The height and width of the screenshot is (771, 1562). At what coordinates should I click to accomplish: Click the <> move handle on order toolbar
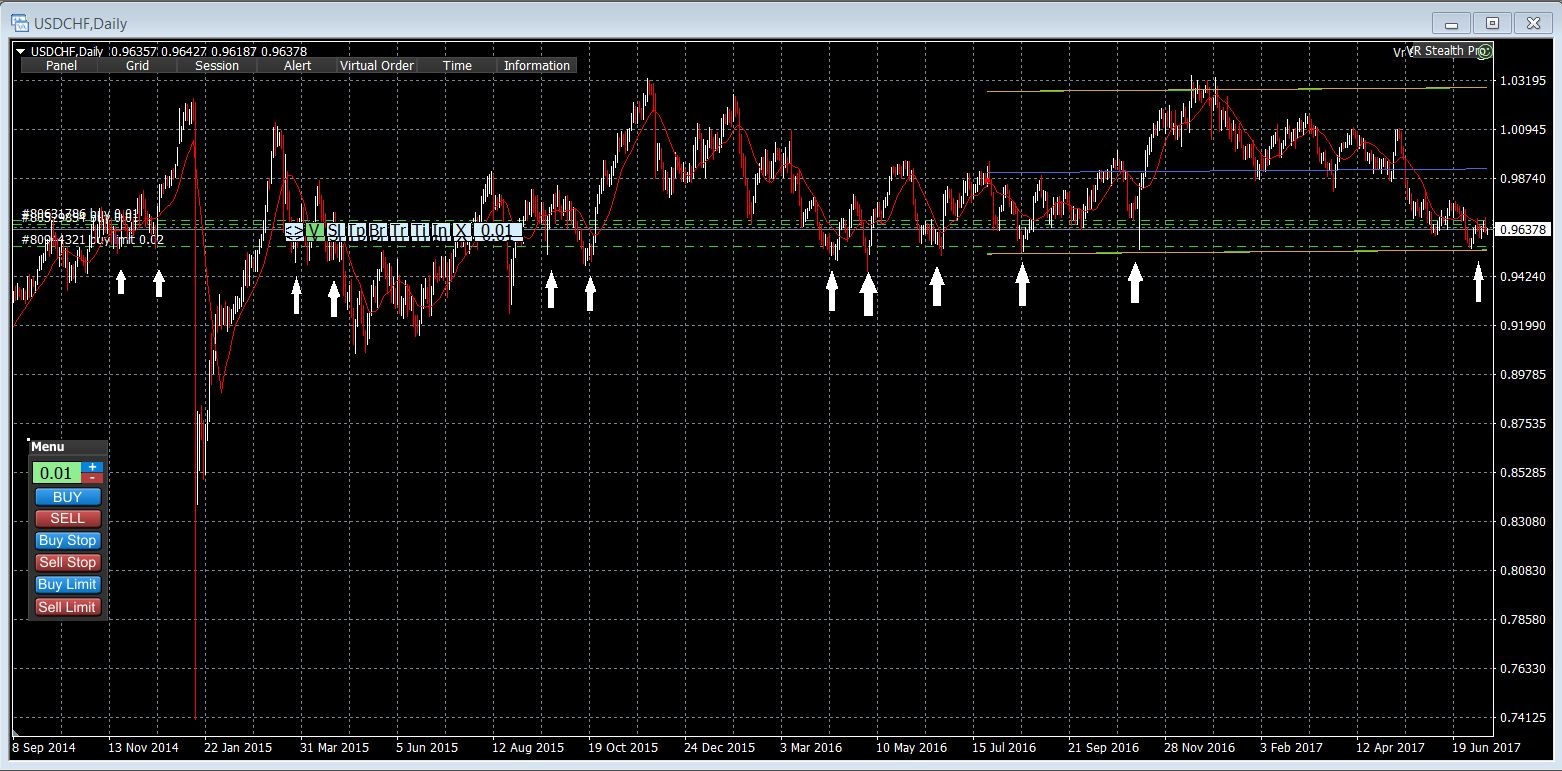tap(294, 231)
